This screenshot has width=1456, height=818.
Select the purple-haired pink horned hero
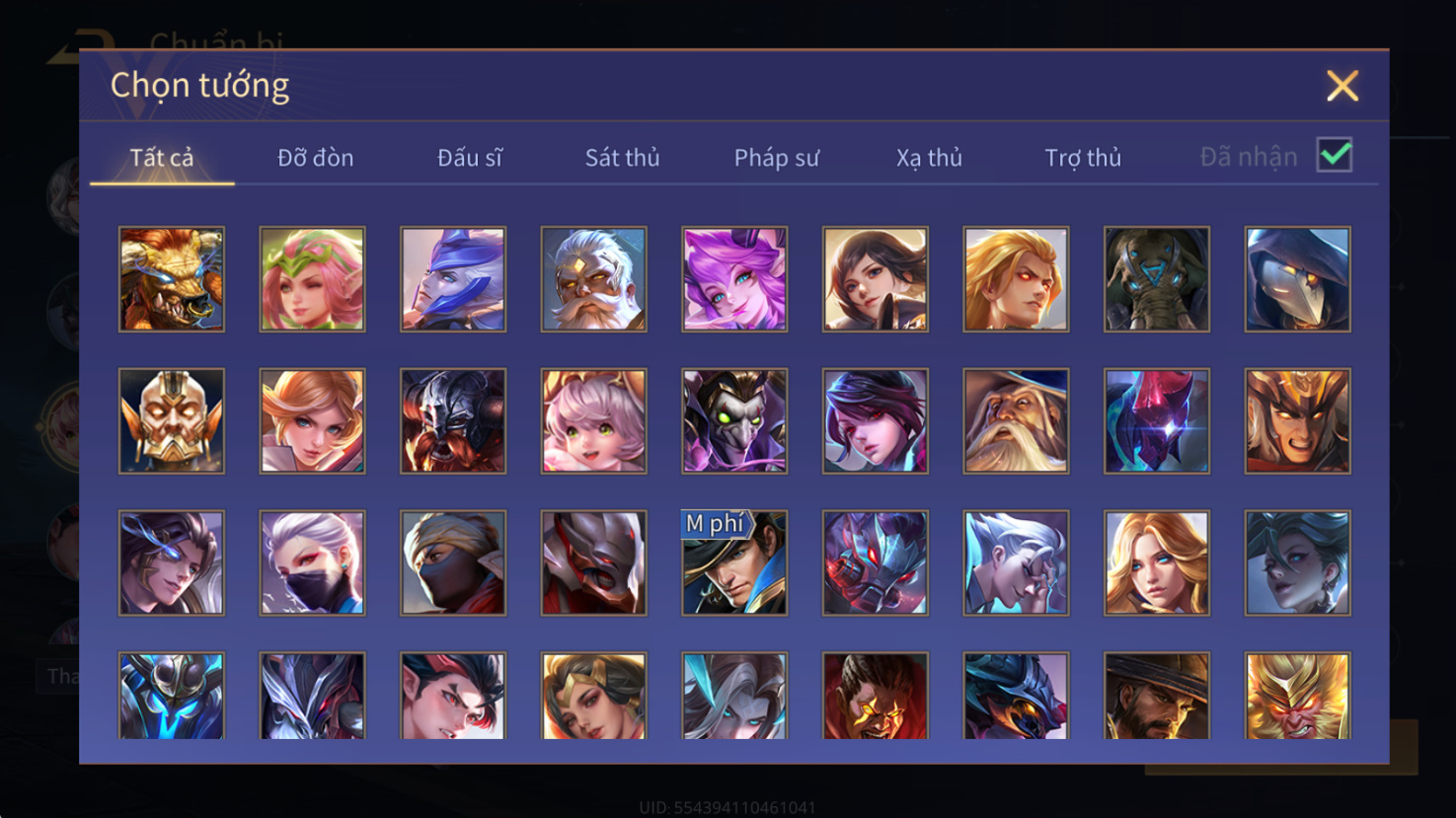tap(734, 279)
